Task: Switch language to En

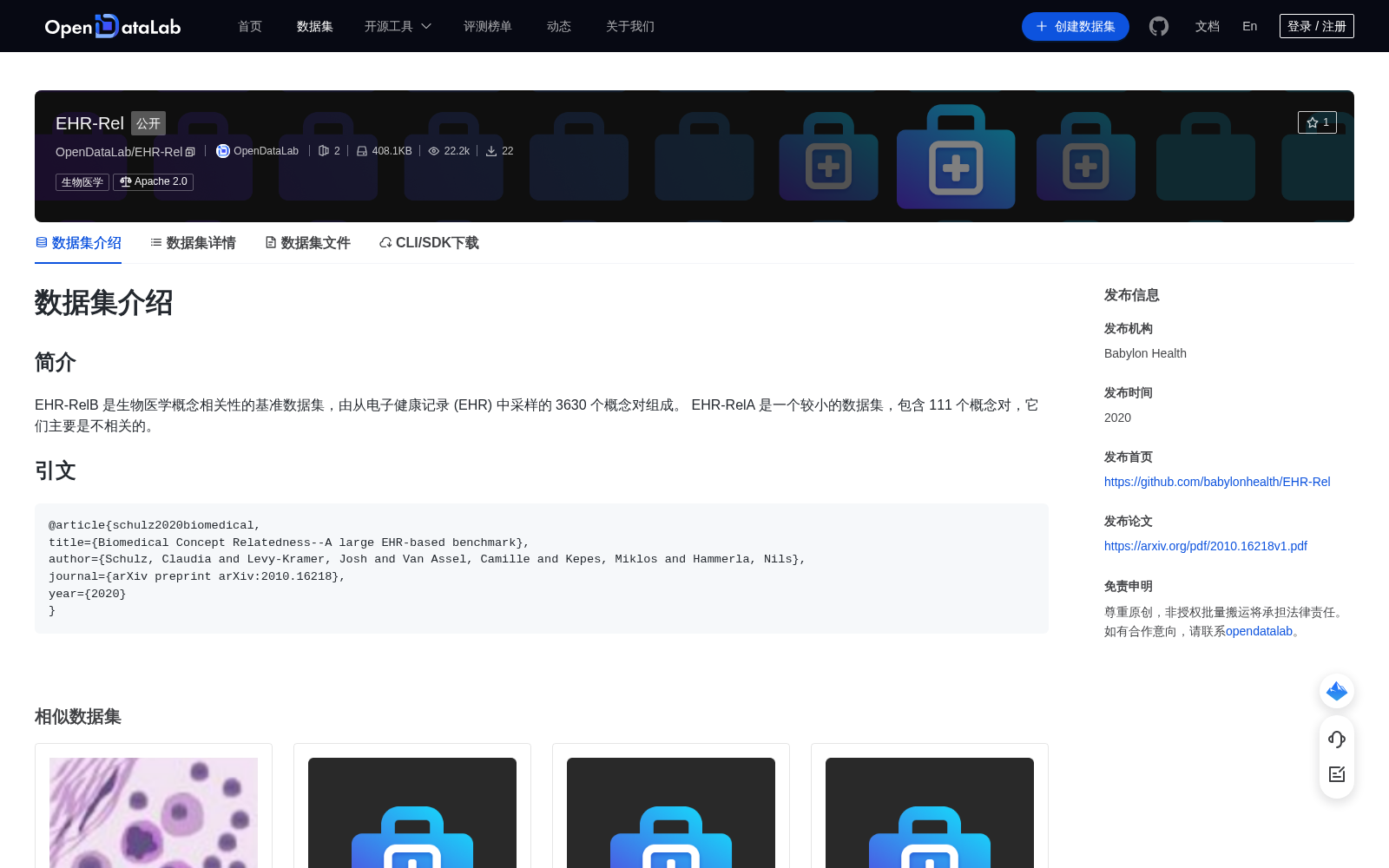Action: [x=1250, y=26]
